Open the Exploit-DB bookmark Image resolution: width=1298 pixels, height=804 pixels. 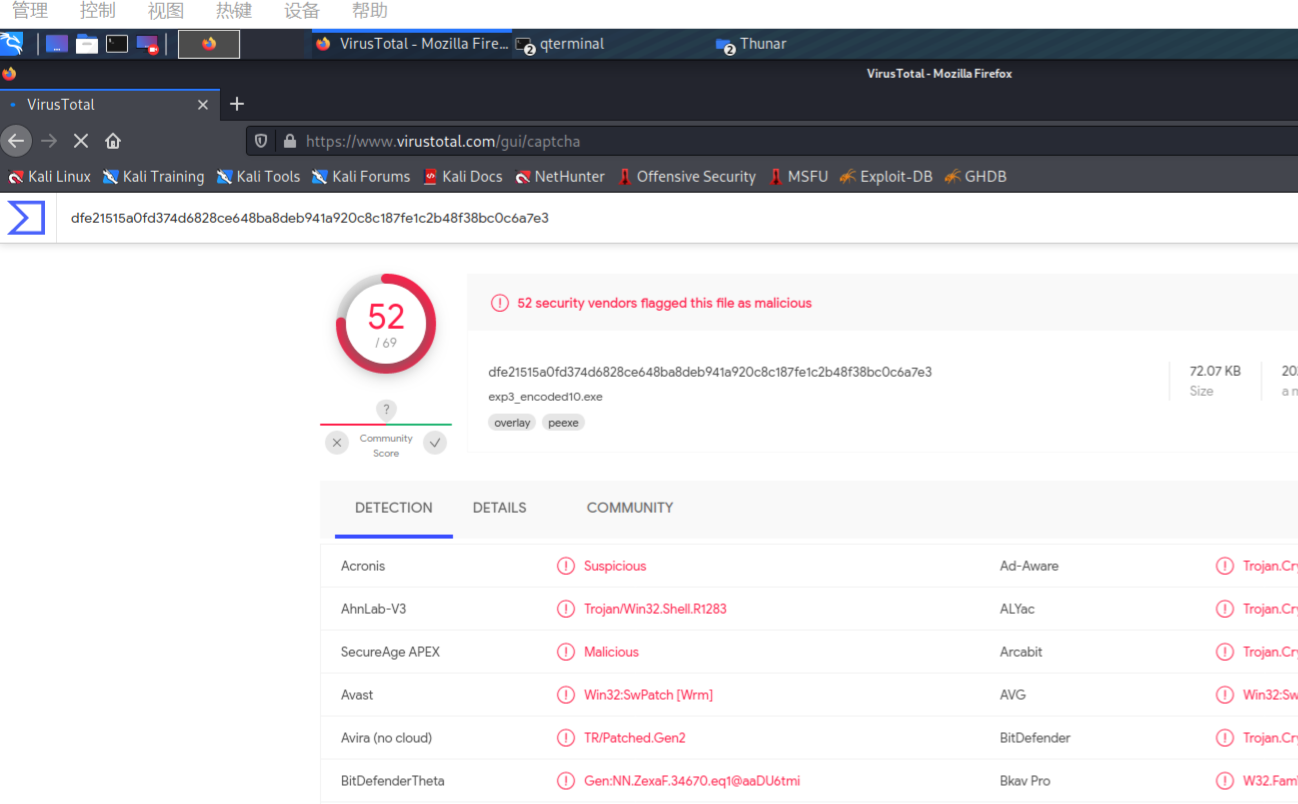(x=886, y=177)
